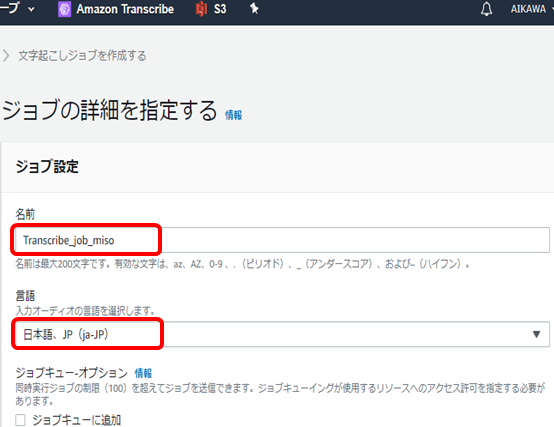Go to Amazon Transcribe via its text label
The width and height of the screenshot is (554, 427).
tap(125, 9)
